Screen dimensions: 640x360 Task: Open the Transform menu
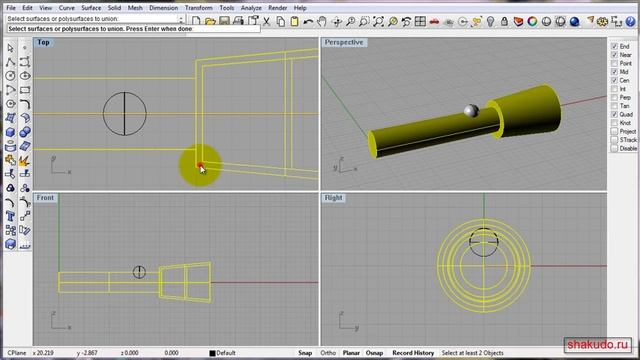point(199,8)
